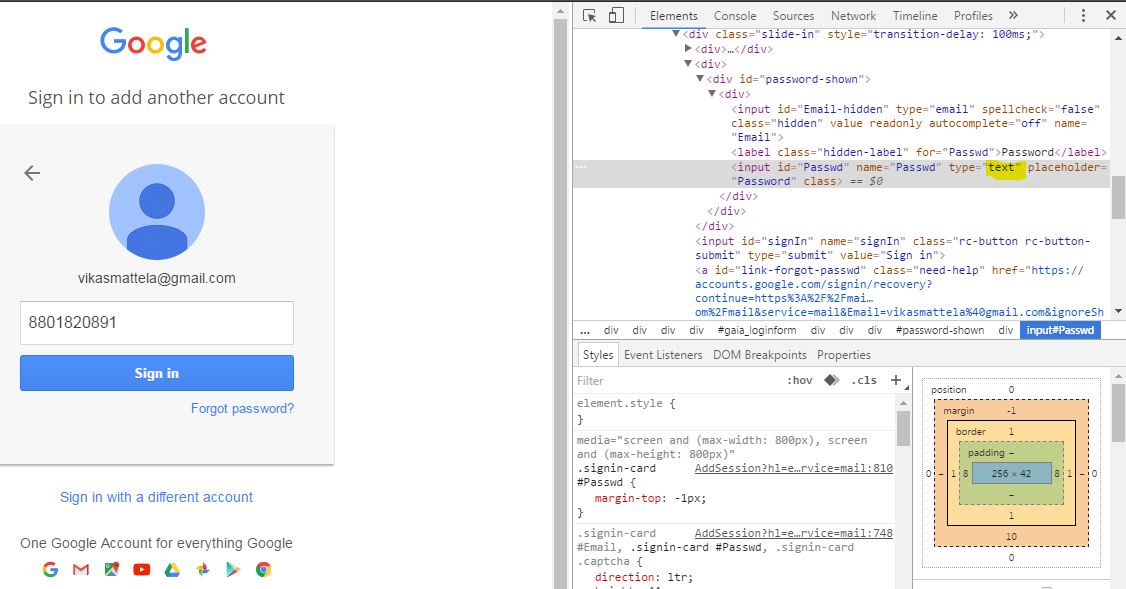Open the DOM Breakpoints sub-tab
1126x589 pixels.
click(760, 355)
